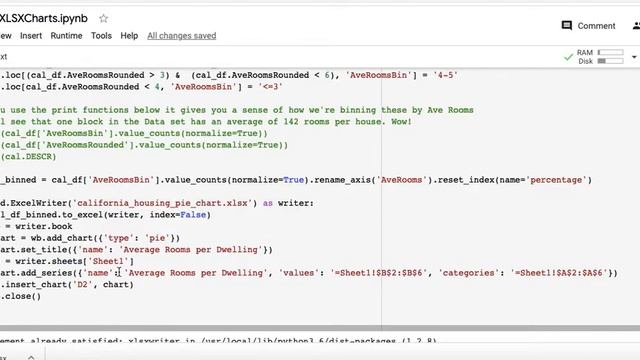The width and height of the screenshot is (640, 360).
Task: Open the Runtime menu
Action: (66, 36)
